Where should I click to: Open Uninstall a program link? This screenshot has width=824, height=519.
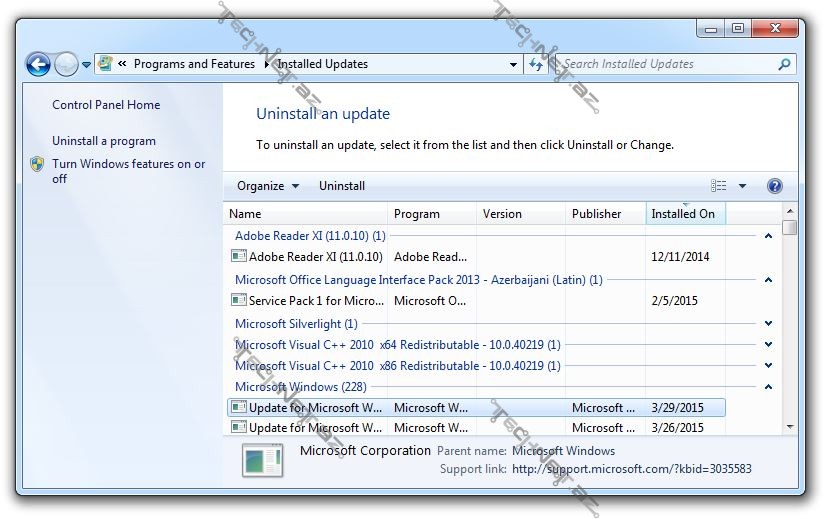click(104, 141)
